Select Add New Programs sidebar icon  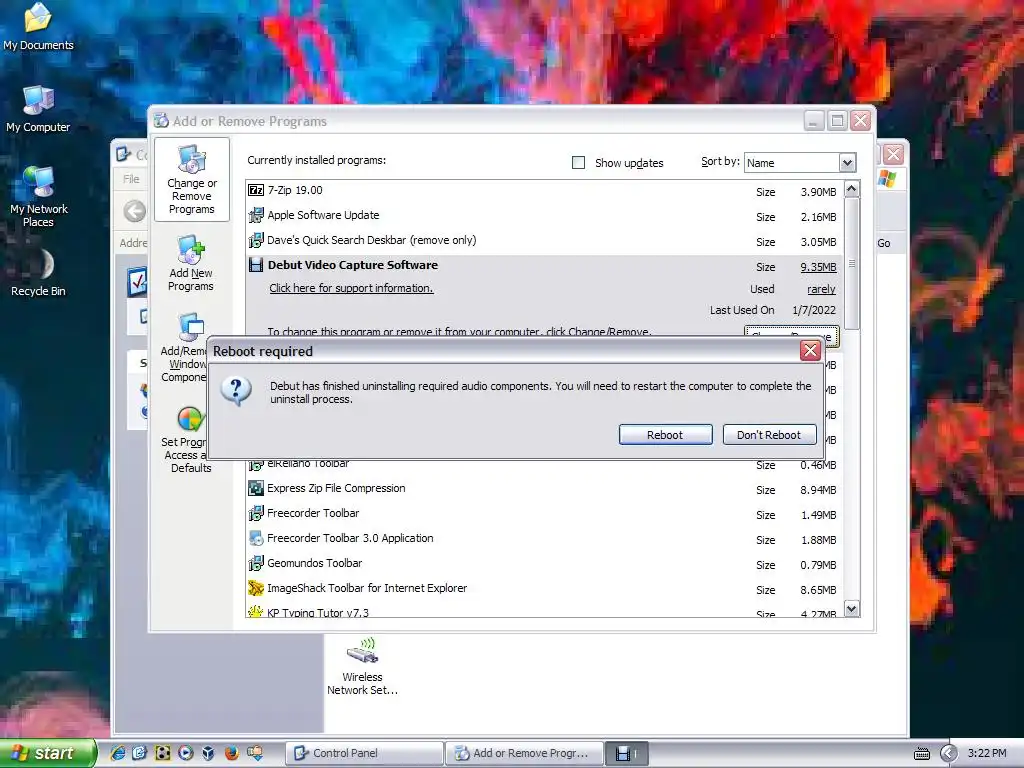click(x=191, y=263)
